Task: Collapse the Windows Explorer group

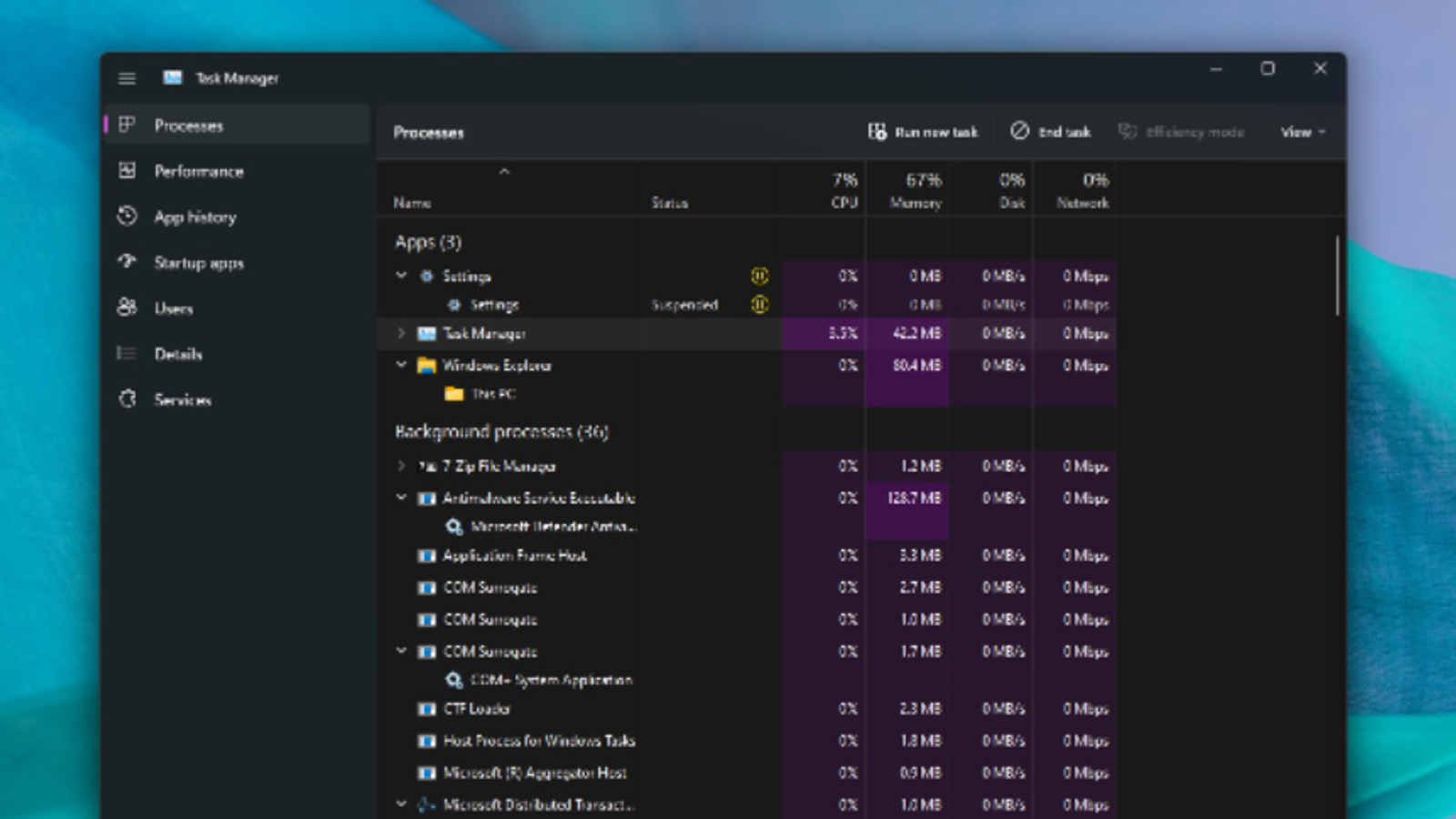Action: coord(401,364)
